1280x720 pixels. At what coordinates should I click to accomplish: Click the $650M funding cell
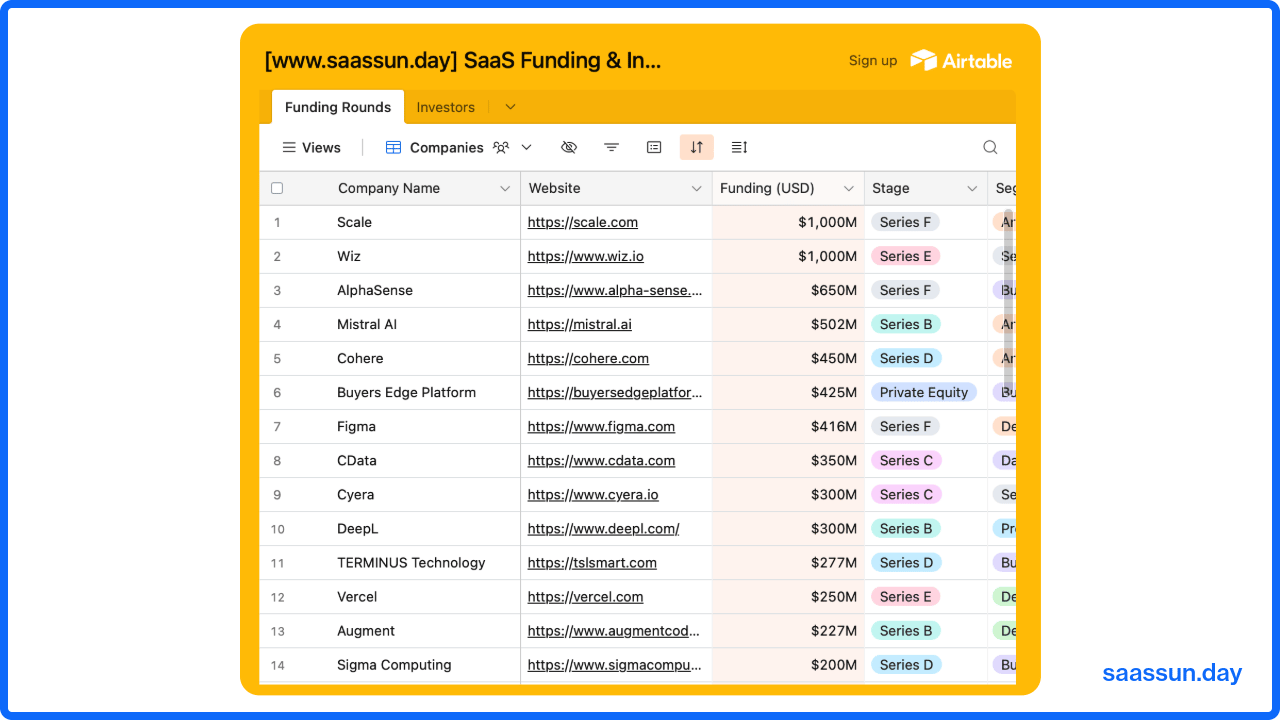coord(788,290)
